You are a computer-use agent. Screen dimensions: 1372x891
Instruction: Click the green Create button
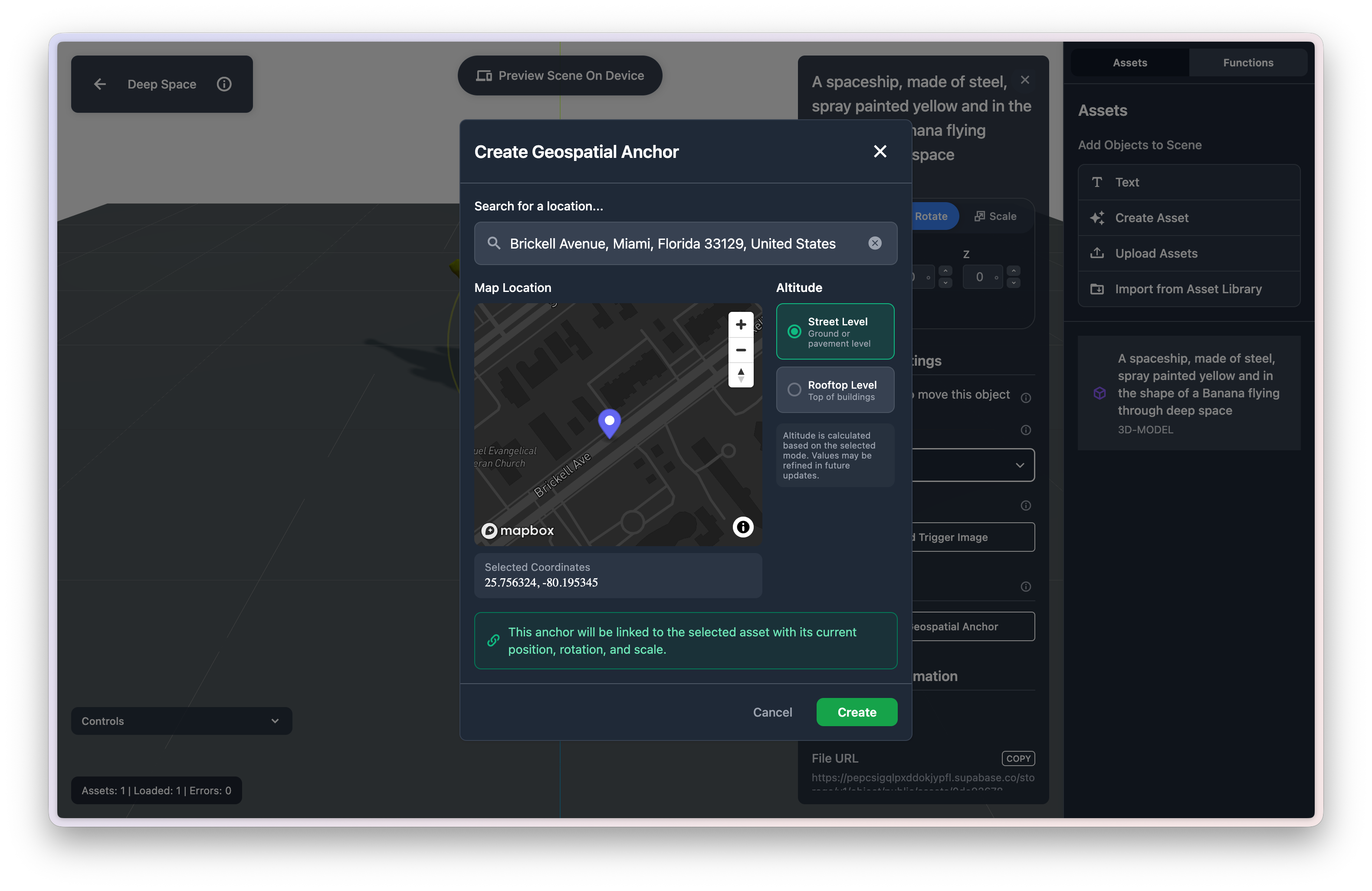(x=857, y=712)
